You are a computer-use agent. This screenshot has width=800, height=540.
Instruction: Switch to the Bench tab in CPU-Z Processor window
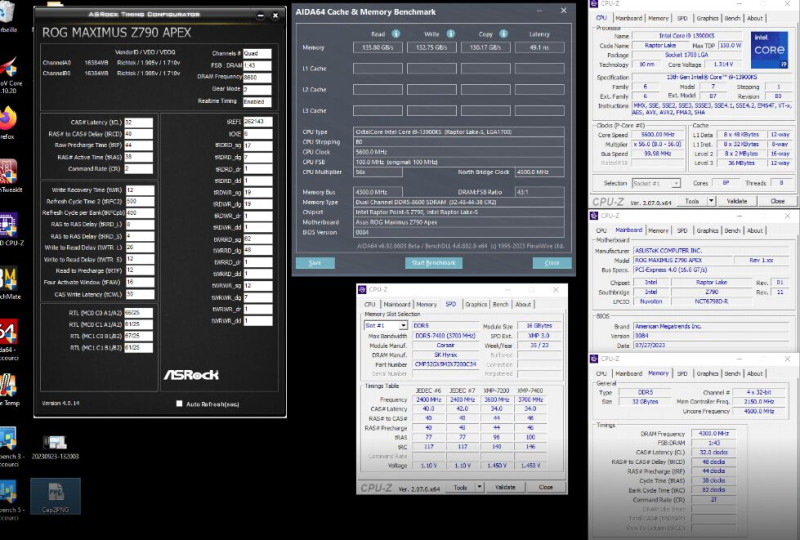coord(732,18)
